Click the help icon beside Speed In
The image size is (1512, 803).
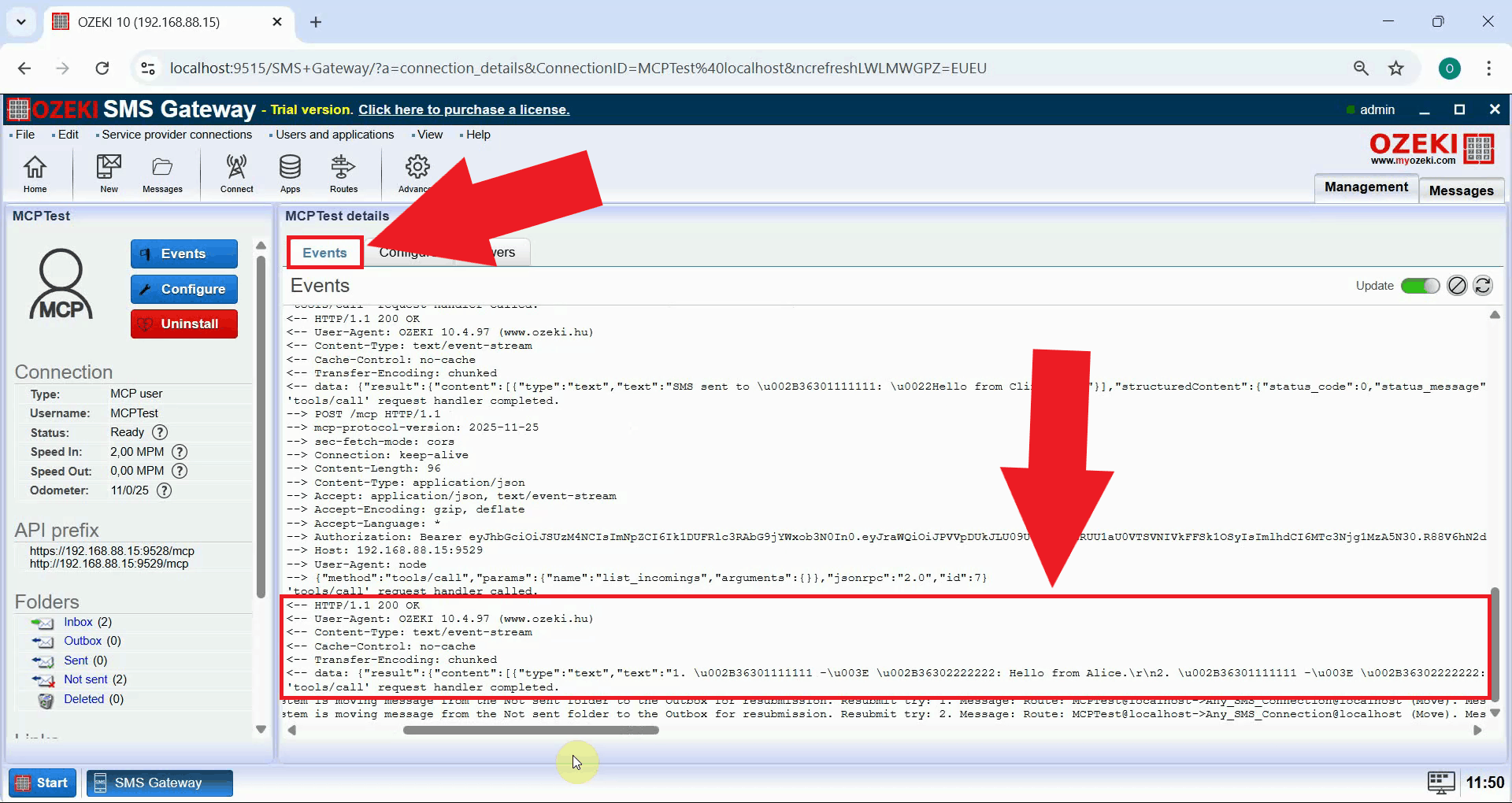point(180,452)
